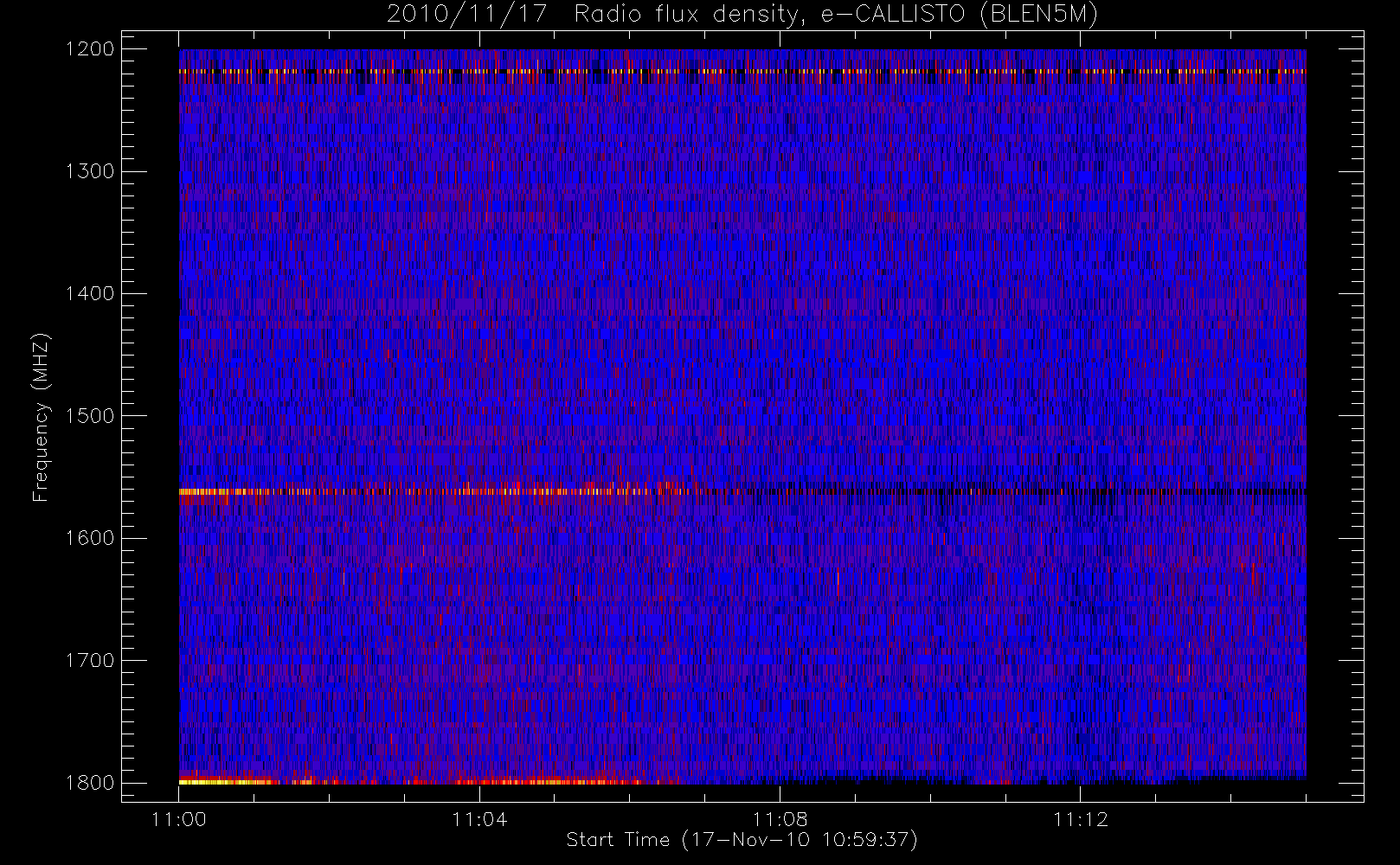Click the 'Start Time (17-Nov-10 10:59:37)' label
This screenshot has width=1400, height=865.
coord(742,840)
